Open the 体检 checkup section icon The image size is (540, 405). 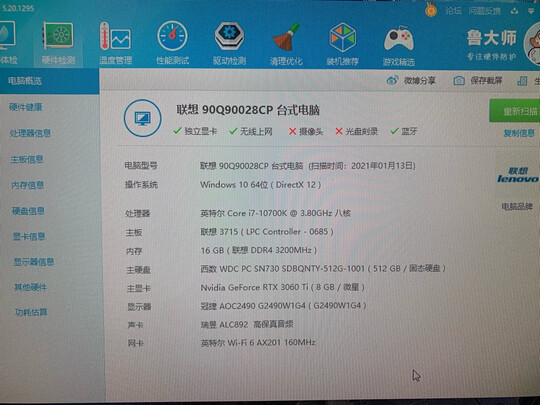[8, 42]
